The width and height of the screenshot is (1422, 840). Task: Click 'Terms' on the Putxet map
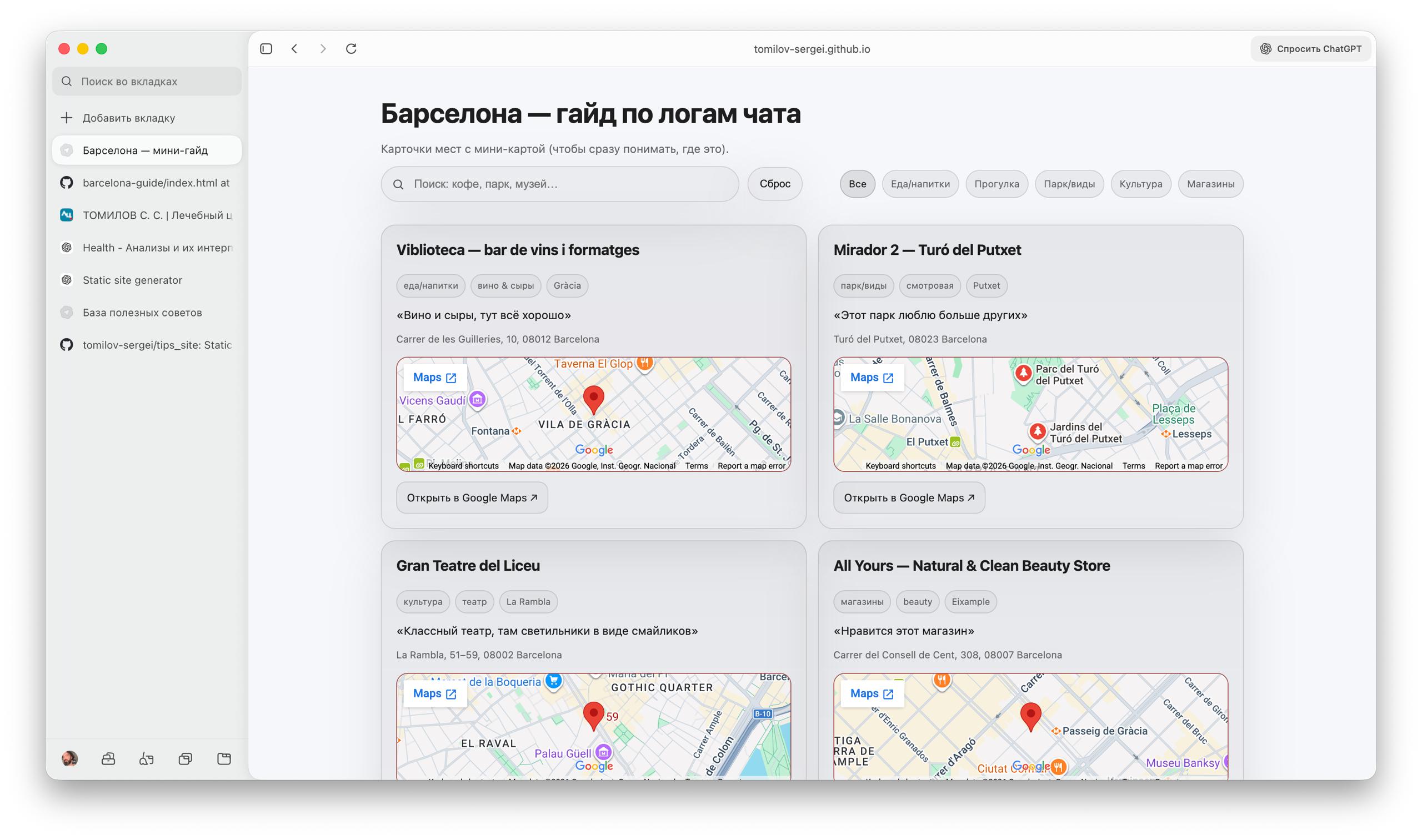pos(1134,466)
